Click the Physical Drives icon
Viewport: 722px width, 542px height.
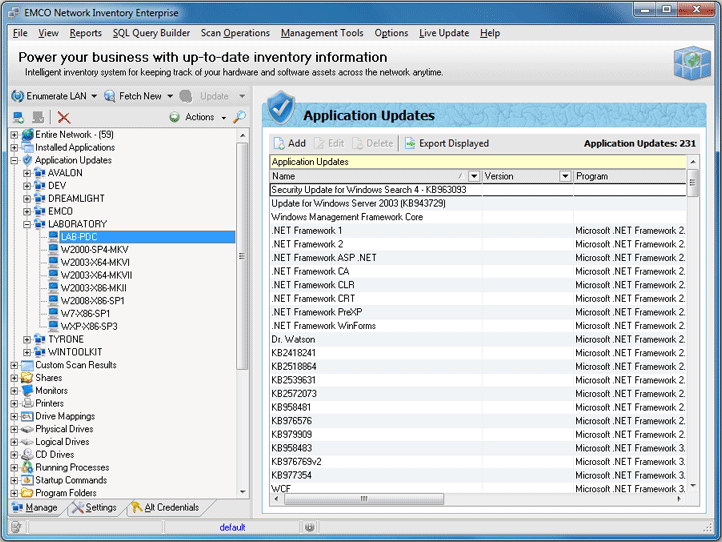(28, 429)
